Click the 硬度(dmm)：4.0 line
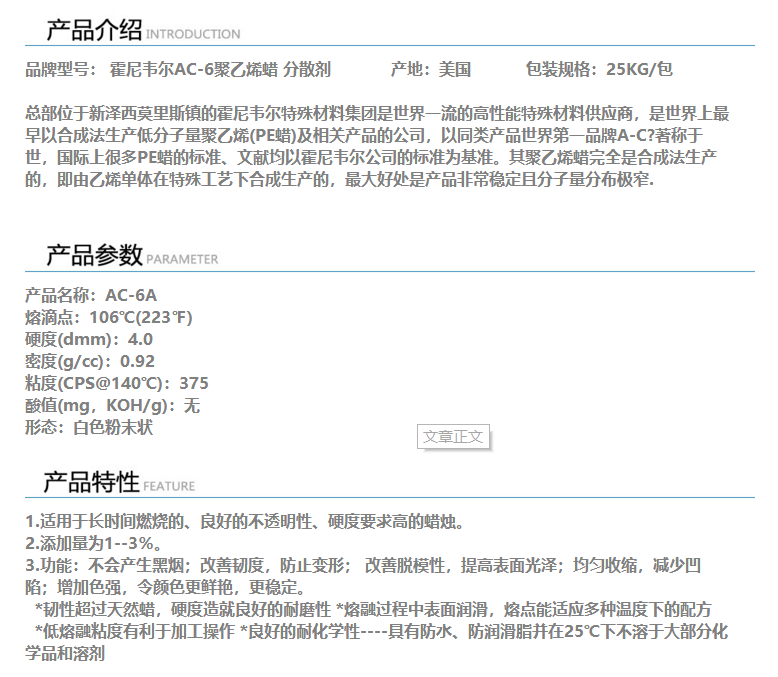This screenshot has width=778, height=677. 89,339
